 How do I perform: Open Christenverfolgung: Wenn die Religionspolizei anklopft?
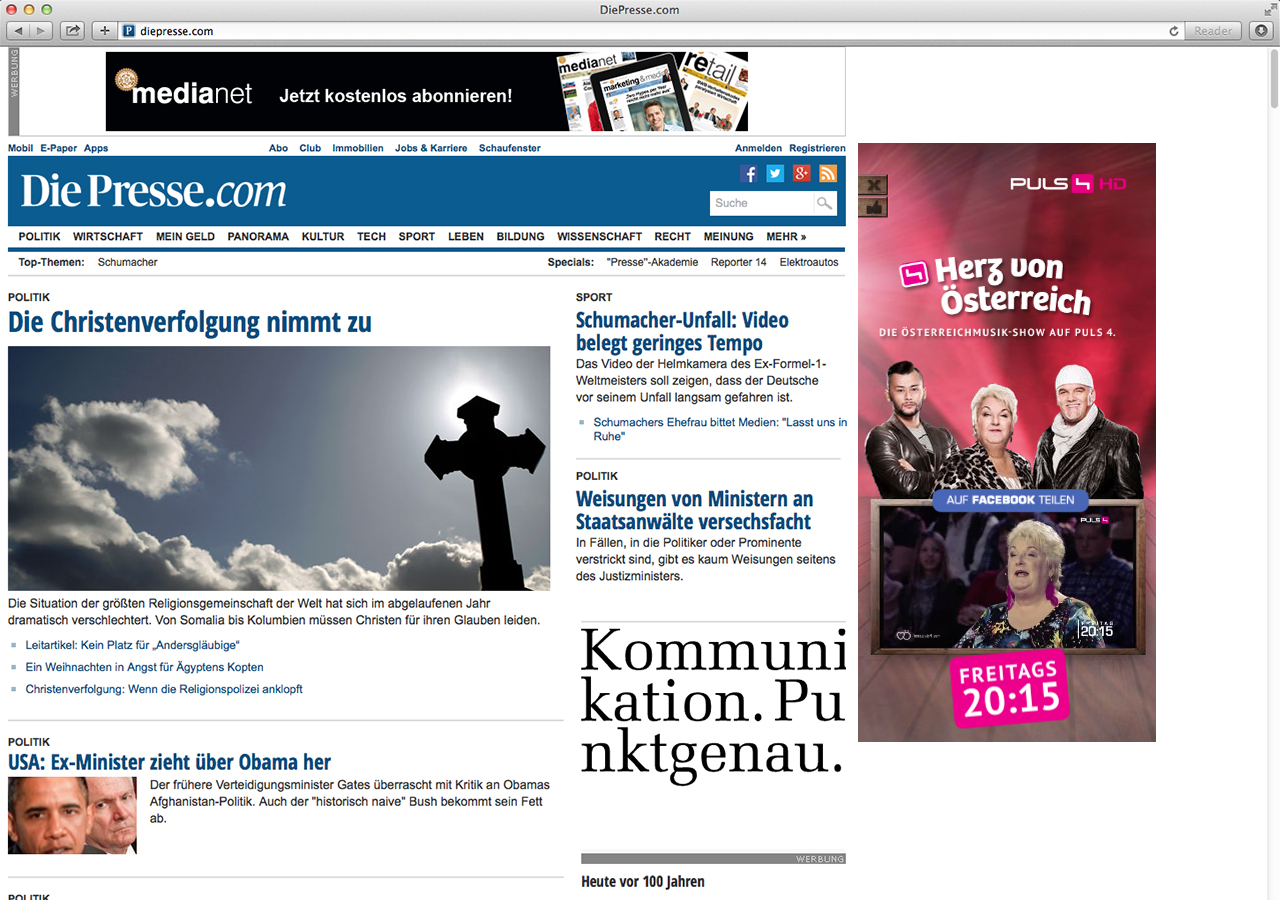point(164,689)
